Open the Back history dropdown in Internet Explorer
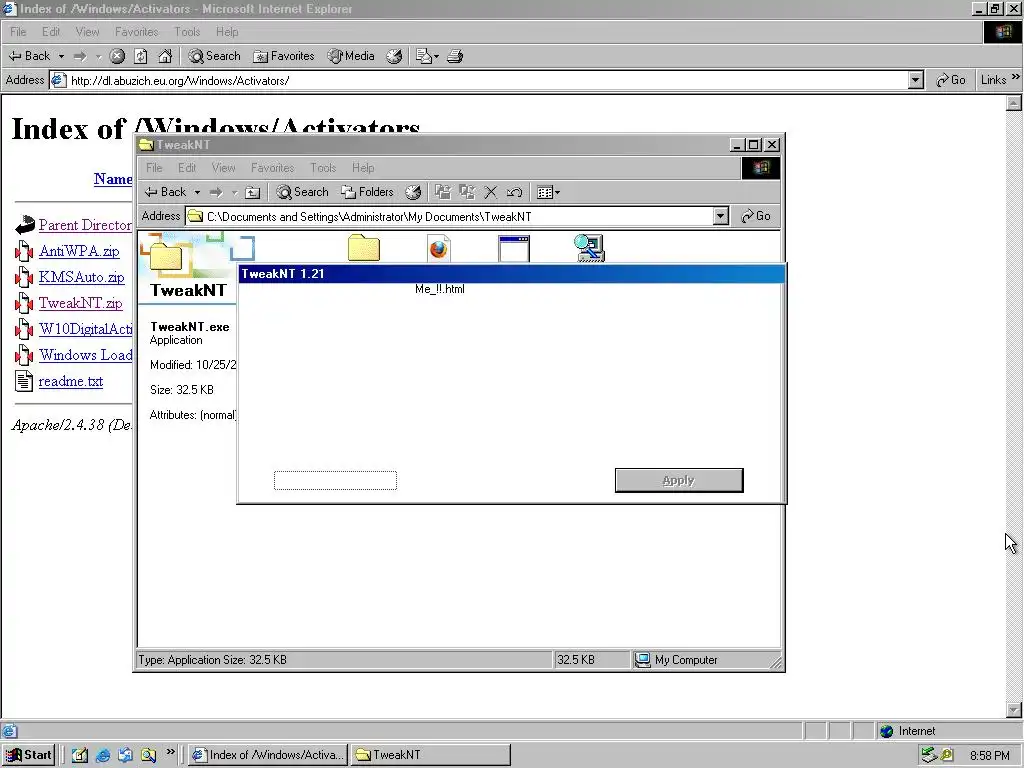This screenshot has width=1024, height=768. click(61, 56)
